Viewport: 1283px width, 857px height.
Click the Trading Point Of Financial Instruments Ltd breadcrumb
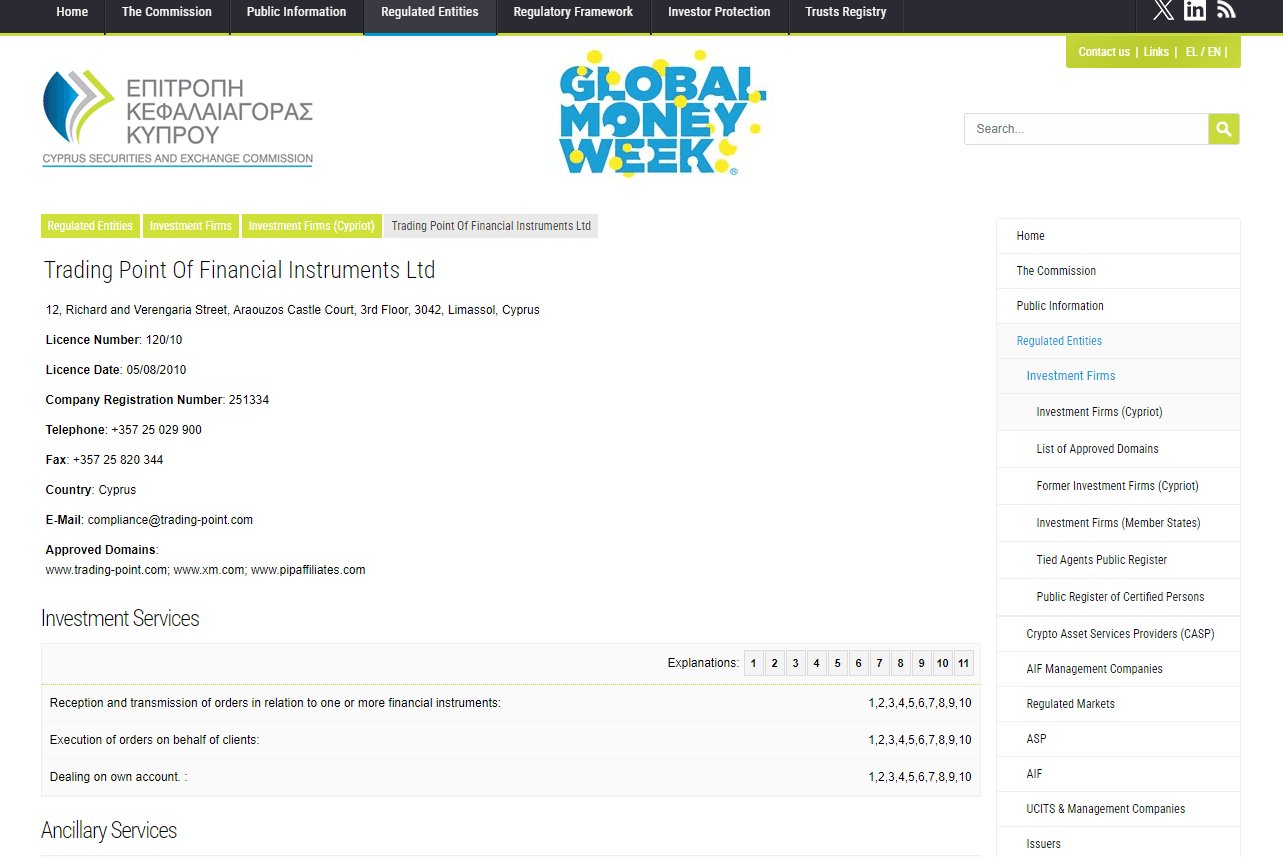tap(491, 226)
